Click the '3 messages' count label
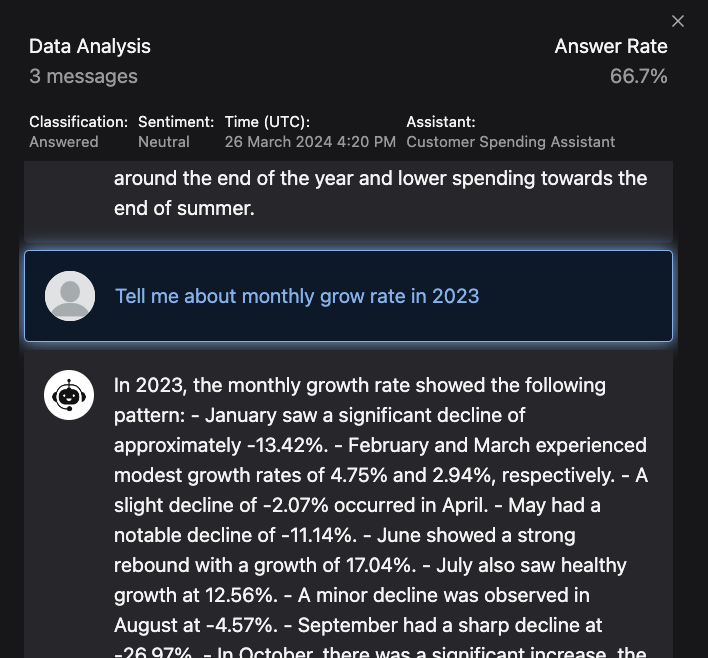 point(83,76)
